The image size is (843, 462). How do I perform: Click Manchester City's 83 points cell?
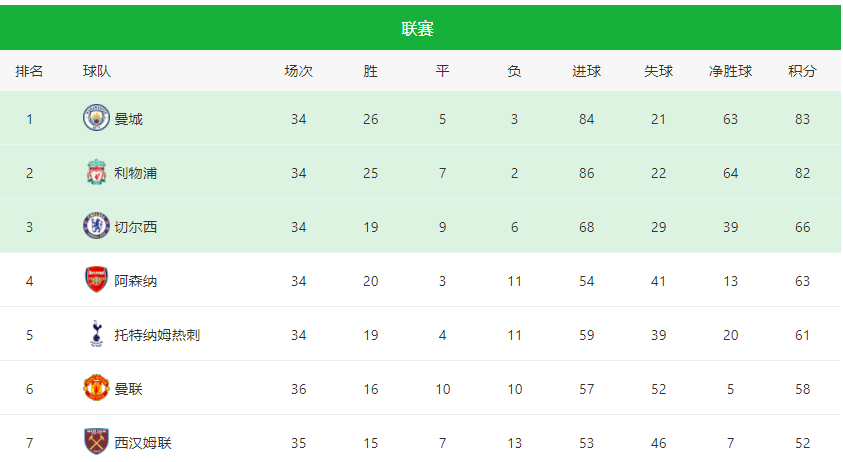coord(802,120)
